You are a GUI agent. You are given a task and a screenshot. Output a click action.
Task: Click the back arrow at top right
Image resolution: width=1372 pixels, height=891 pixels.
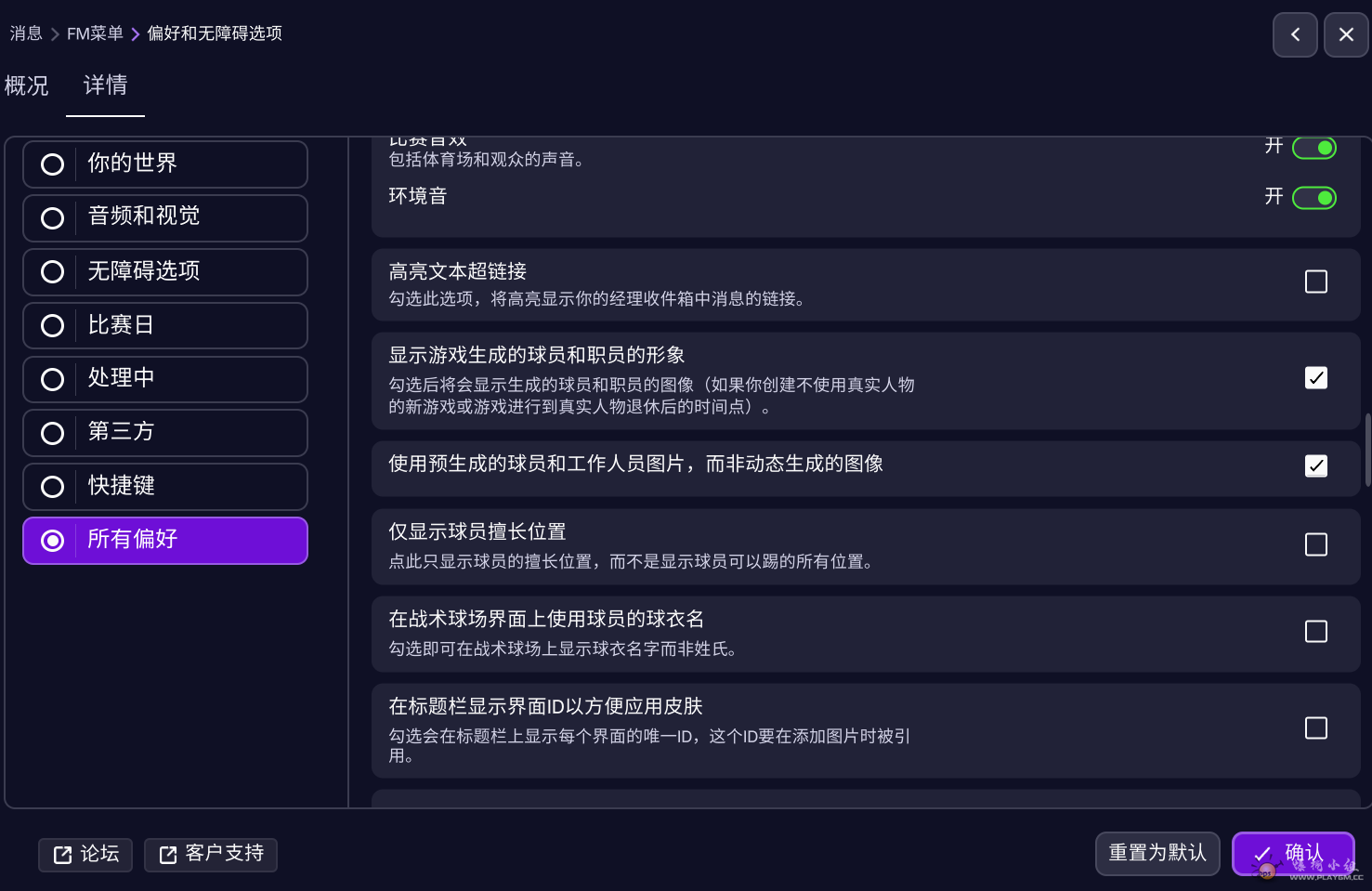[x=1295, y=34]
